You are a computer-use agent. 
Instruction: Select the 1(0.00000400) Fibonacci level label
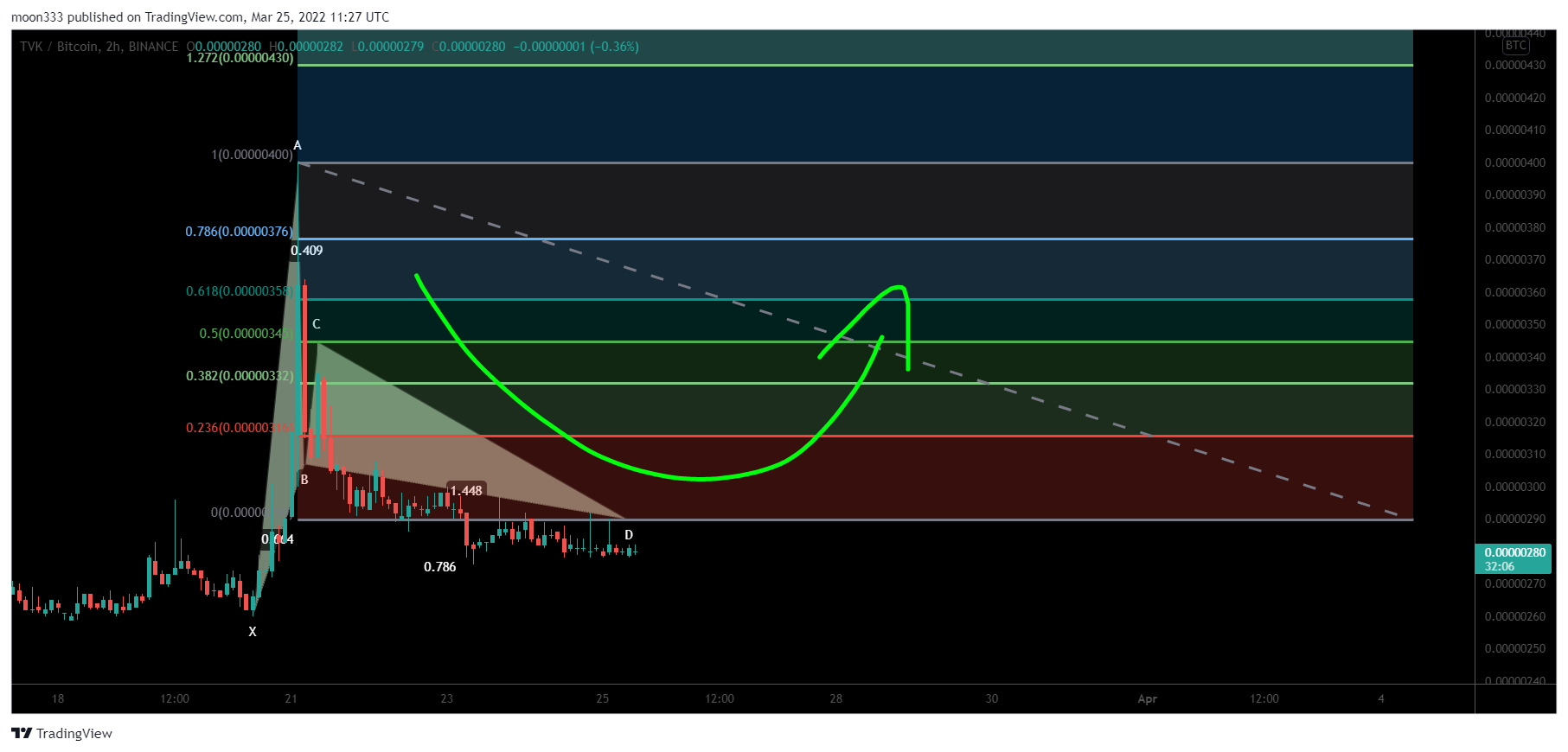point(252,155)
